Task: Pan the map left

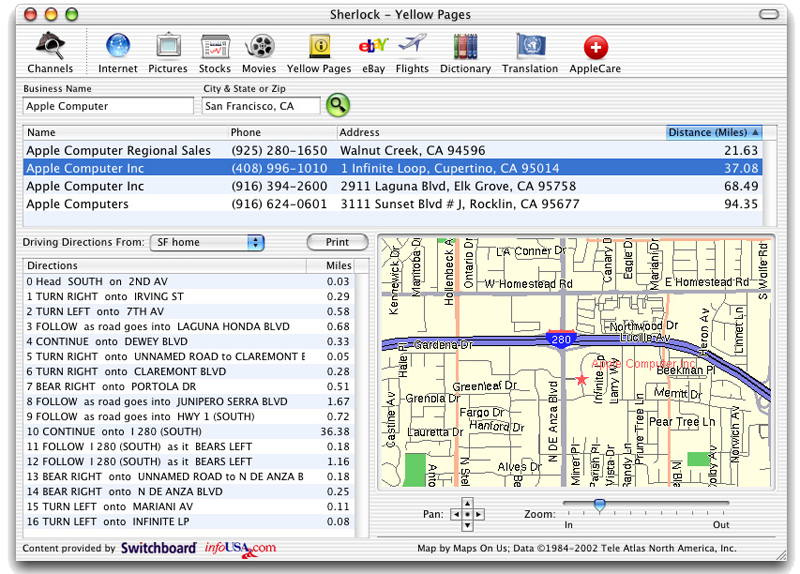Action: (x=456, y=514)
